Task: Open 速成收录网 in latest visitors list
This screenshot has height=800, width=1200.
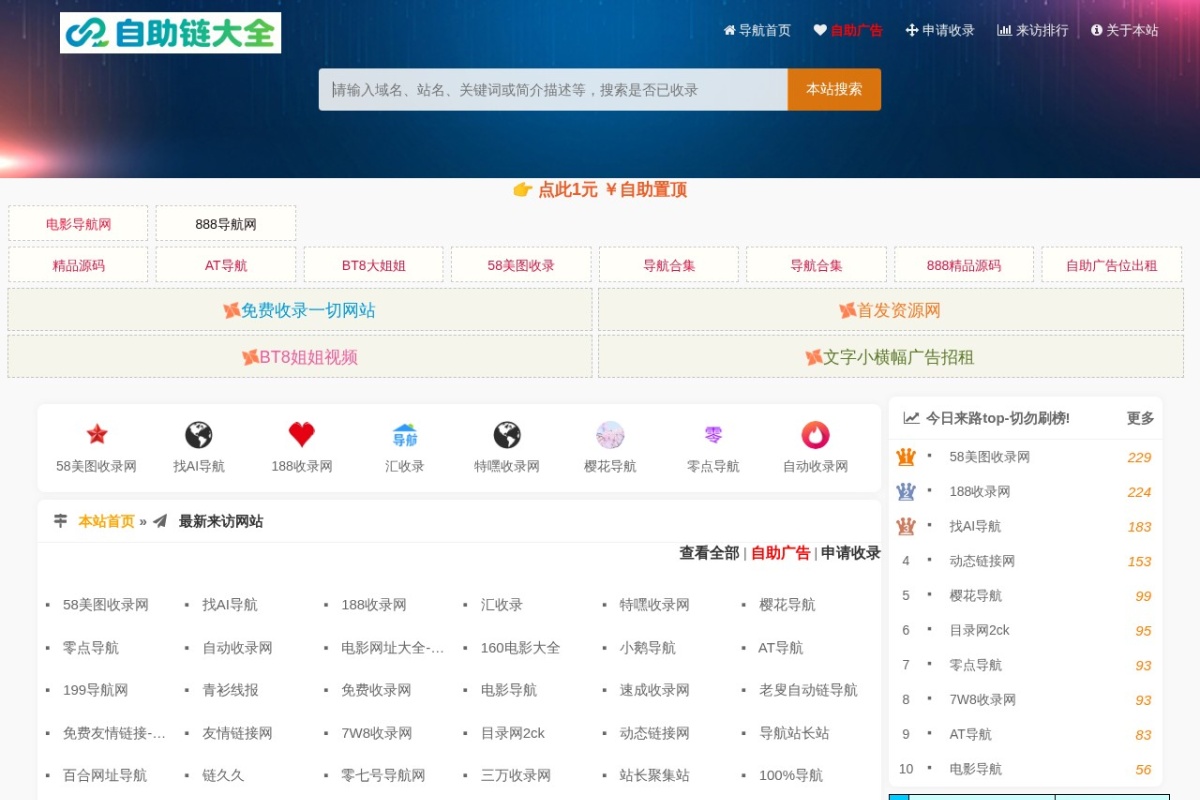Action: click(654, 690)
